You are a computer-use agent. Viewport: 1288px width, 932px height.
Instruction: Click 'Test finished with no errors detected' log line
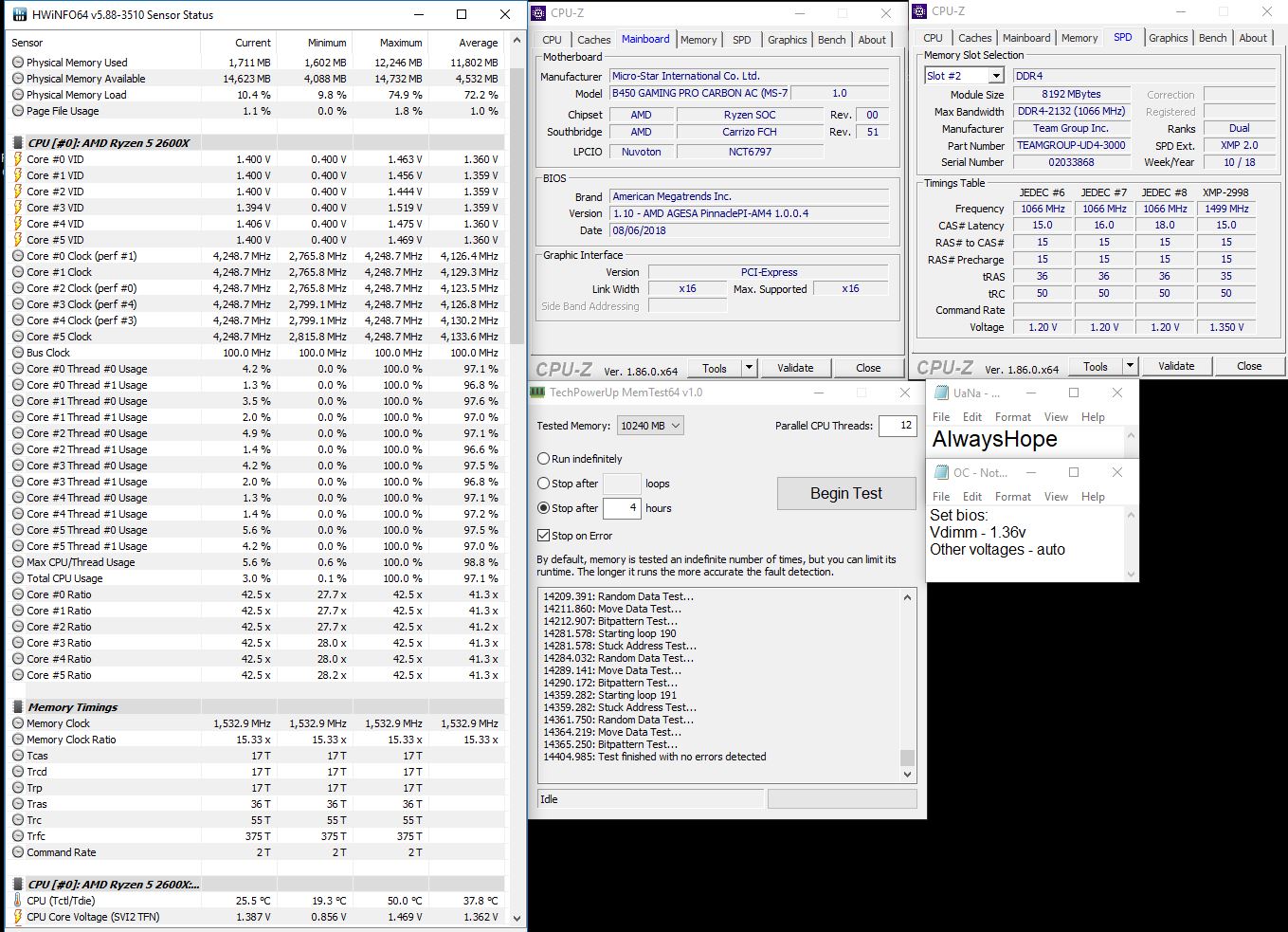point(655,757)
